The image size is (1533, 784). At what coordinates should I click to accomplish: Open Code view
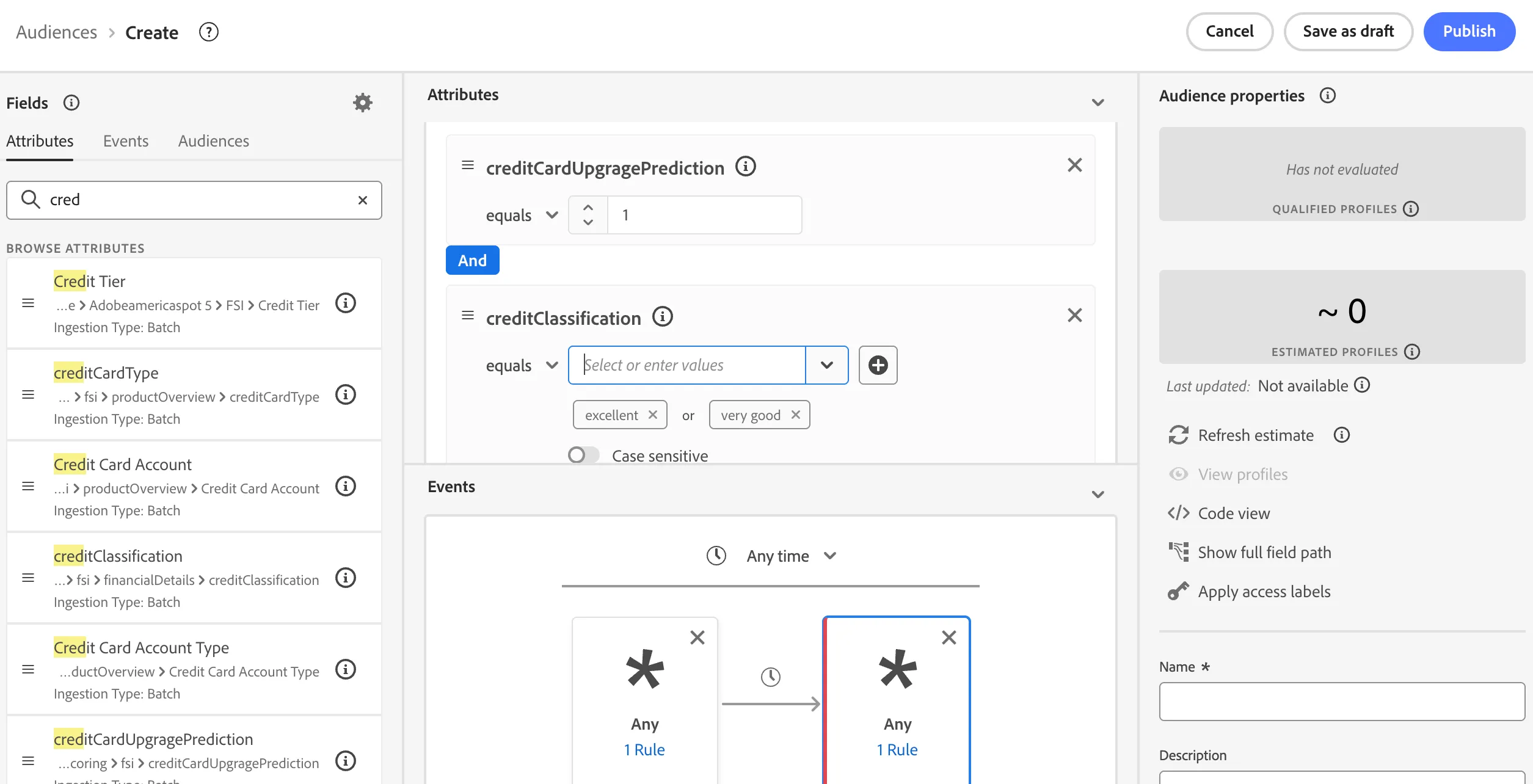click(x=1219, y=514)
